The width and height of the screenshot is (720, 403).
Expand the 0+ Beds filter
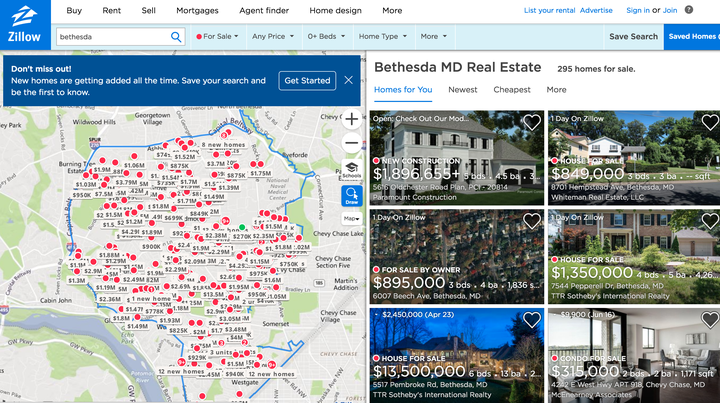326,36
